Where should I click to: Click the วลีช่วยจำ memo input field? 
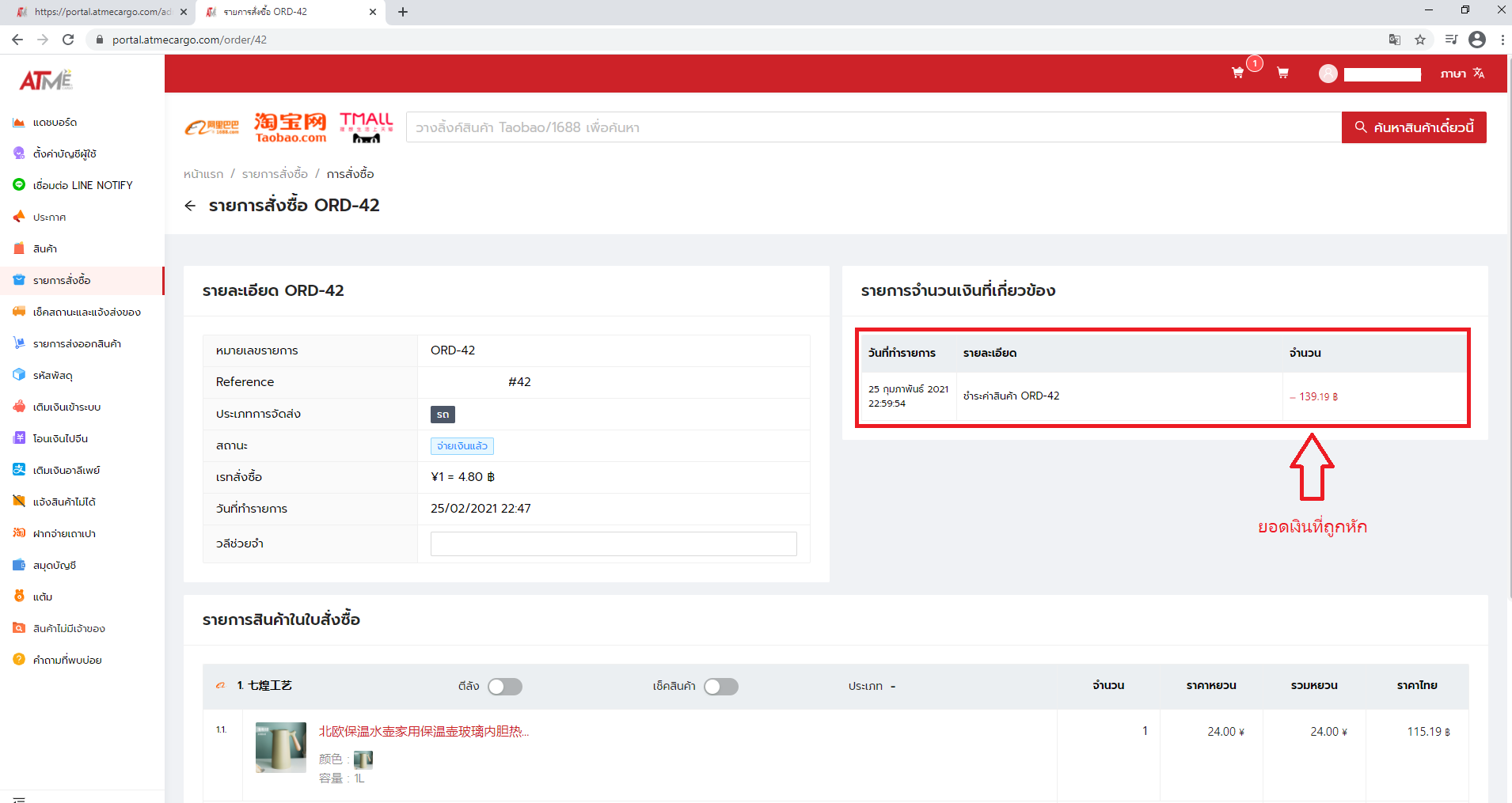tap(613, 544)
